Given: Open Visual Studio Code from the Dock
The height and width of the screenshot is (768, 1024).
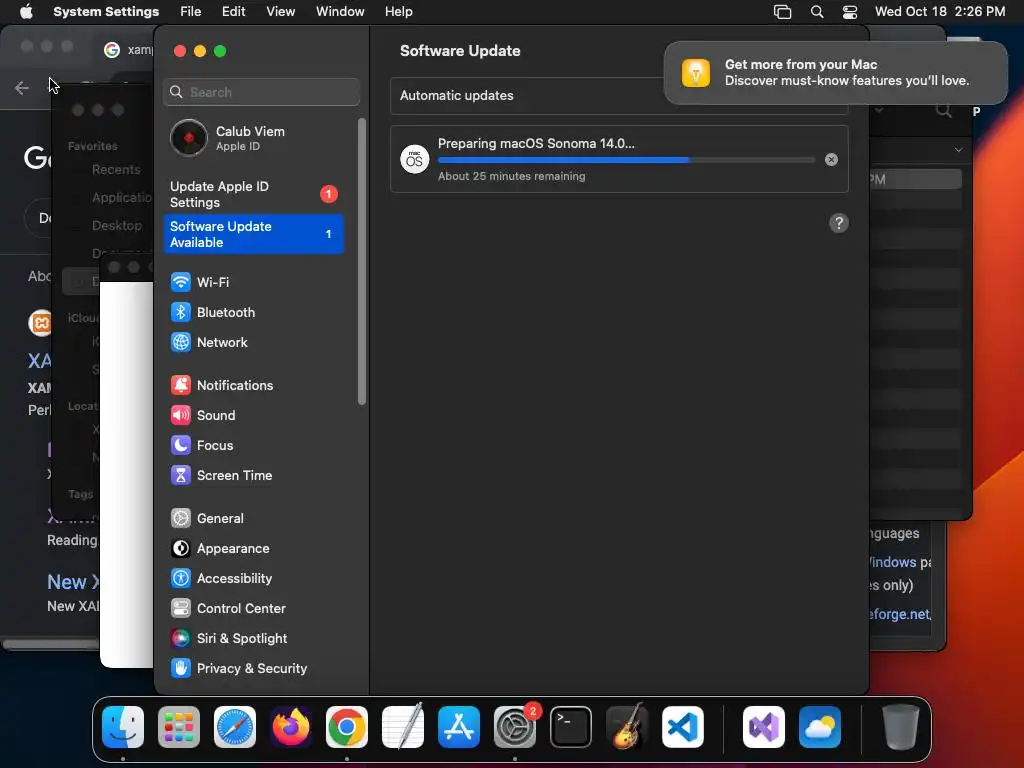Looking at the screenshot, I should [x=683, y=727].
